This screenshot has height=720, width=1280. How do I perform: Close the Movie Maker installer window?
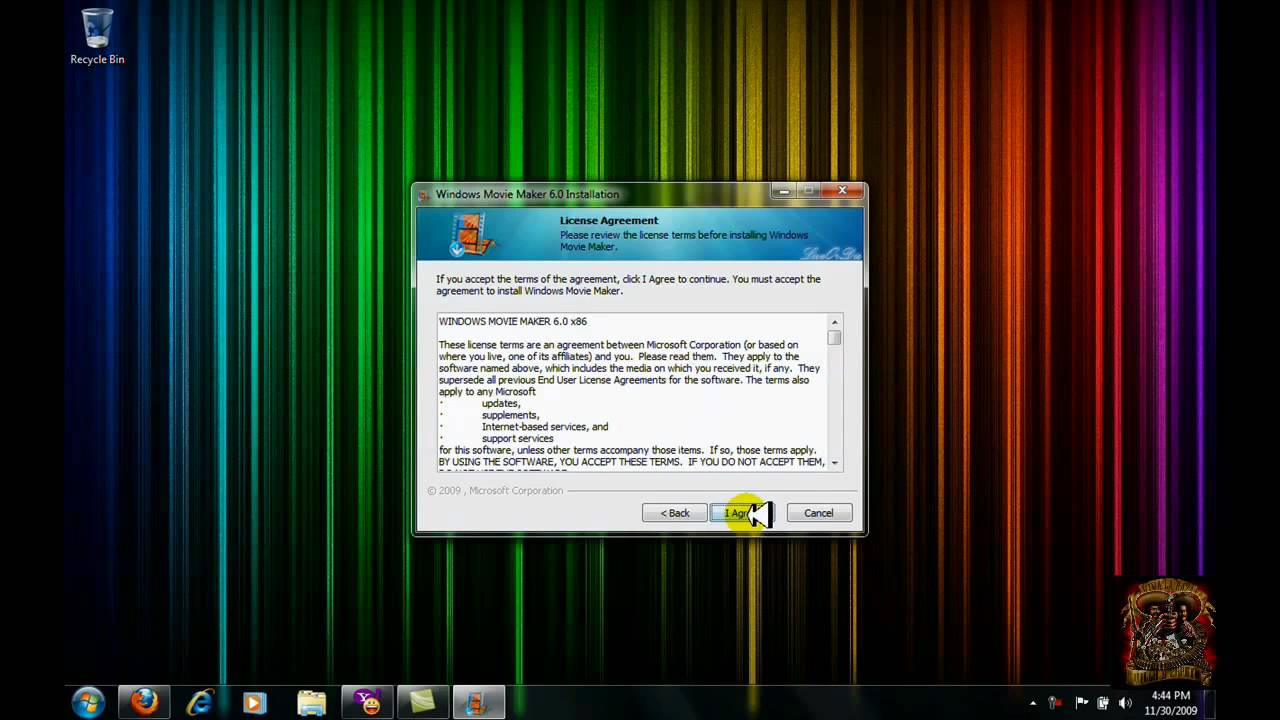pos(842,190)
